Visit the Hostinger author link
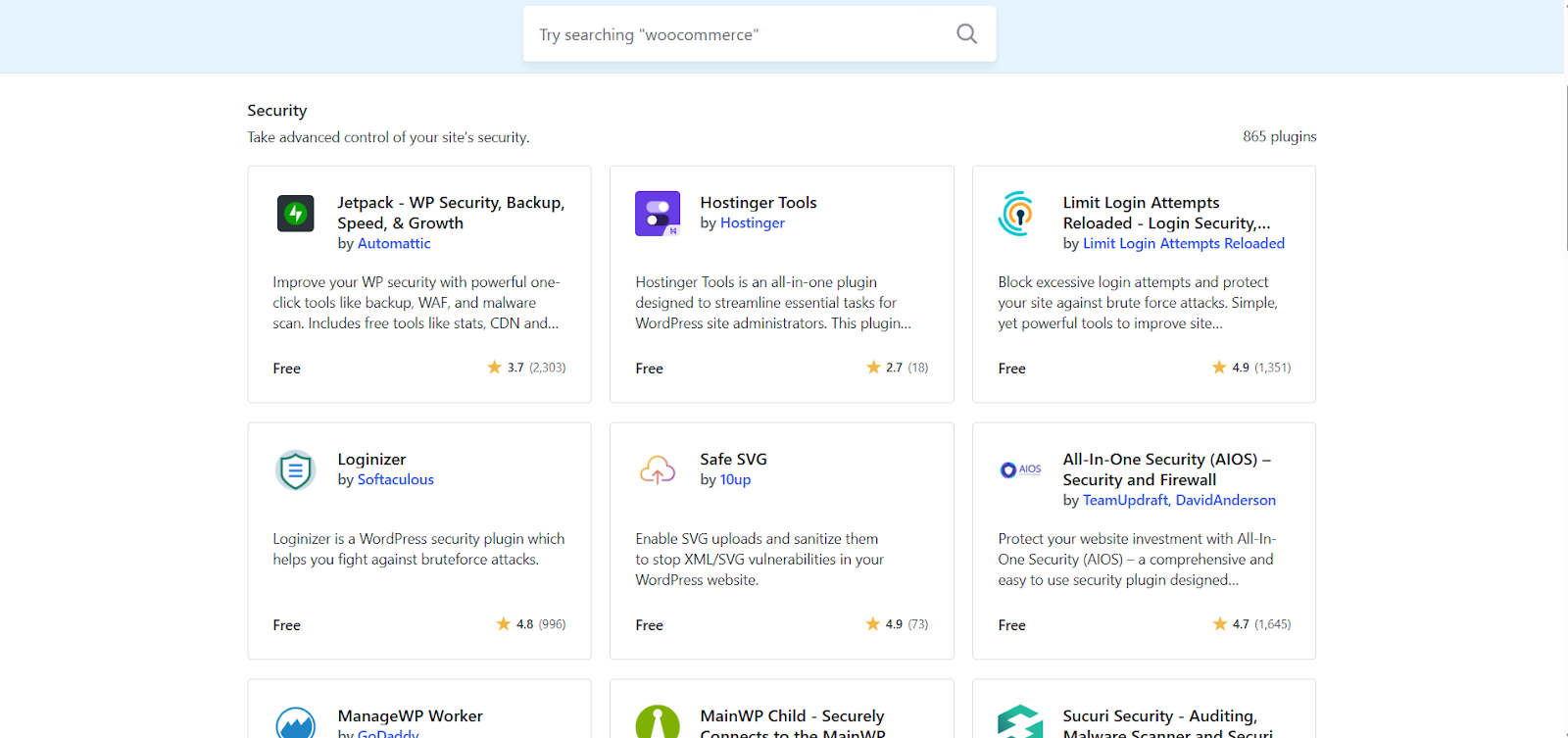This screenshot has height=738, width=1568. (x=753, y=223)
